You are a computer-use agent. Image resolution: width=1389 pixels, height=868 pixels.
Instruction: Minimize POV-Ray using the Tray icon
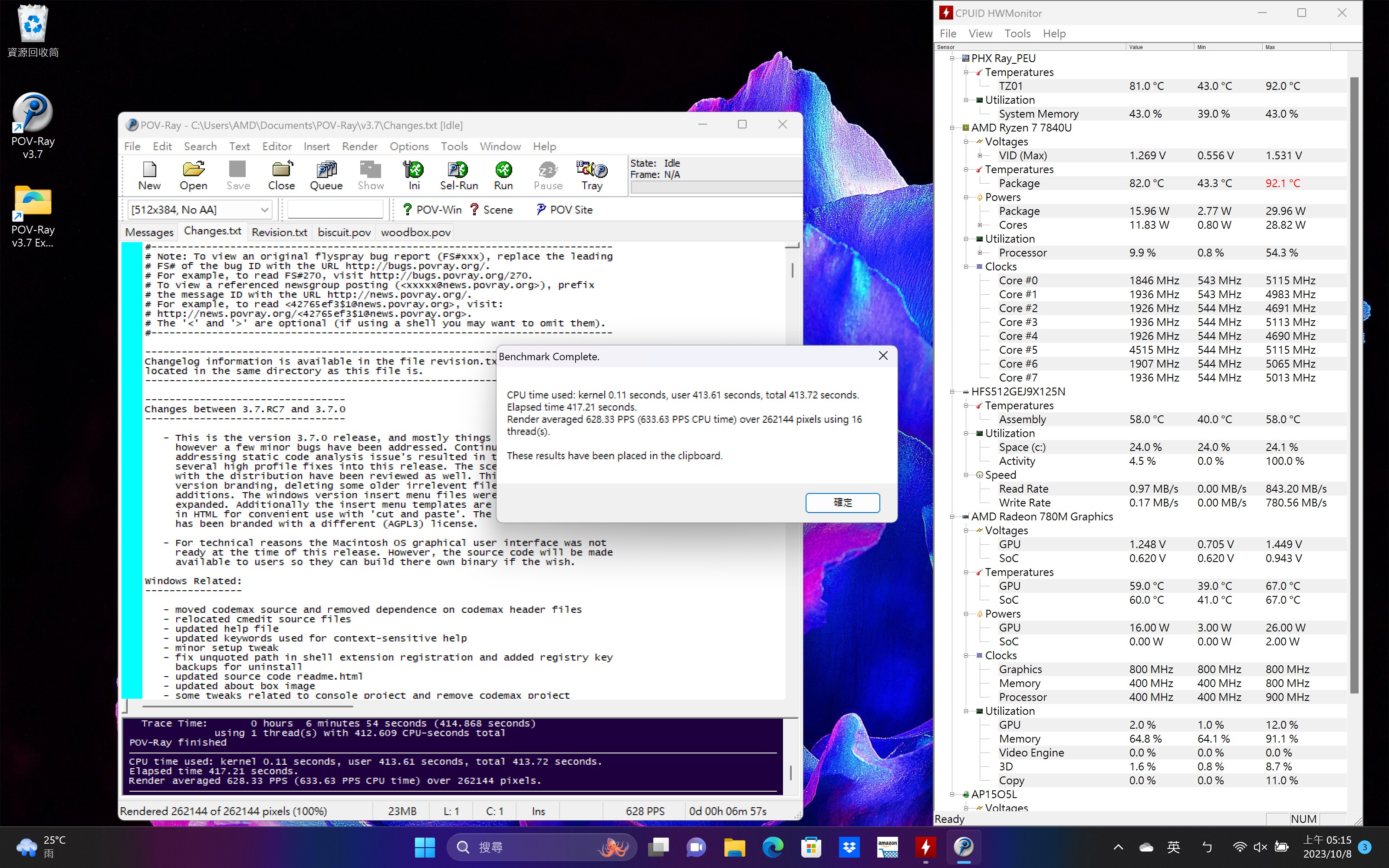click(592, 174)
